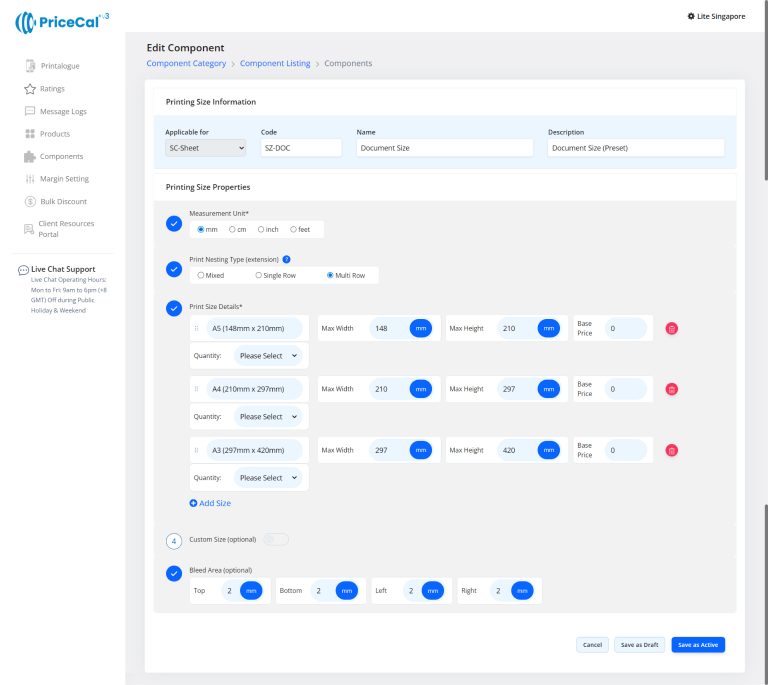
Task: Click the Description input field
Action: (x=635, y=148)
